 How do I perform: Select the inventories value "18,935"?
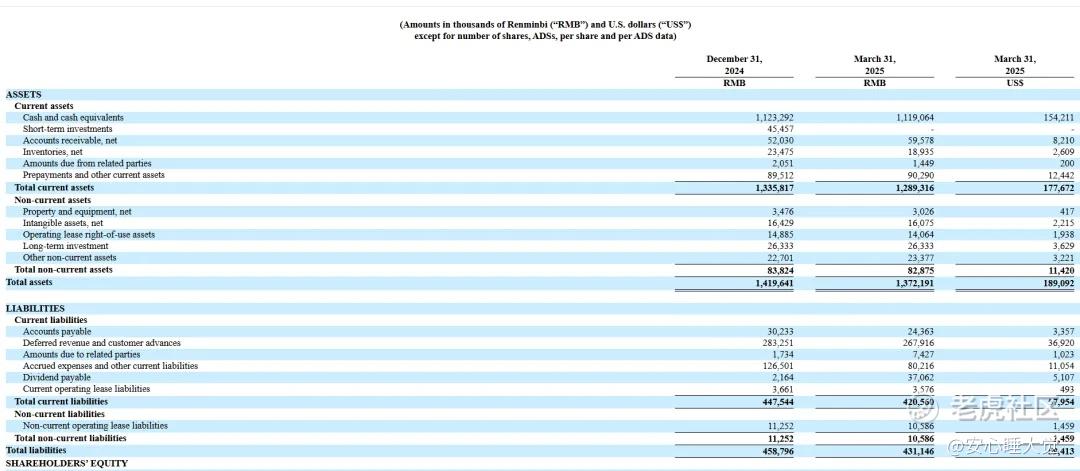coord(920,151)
